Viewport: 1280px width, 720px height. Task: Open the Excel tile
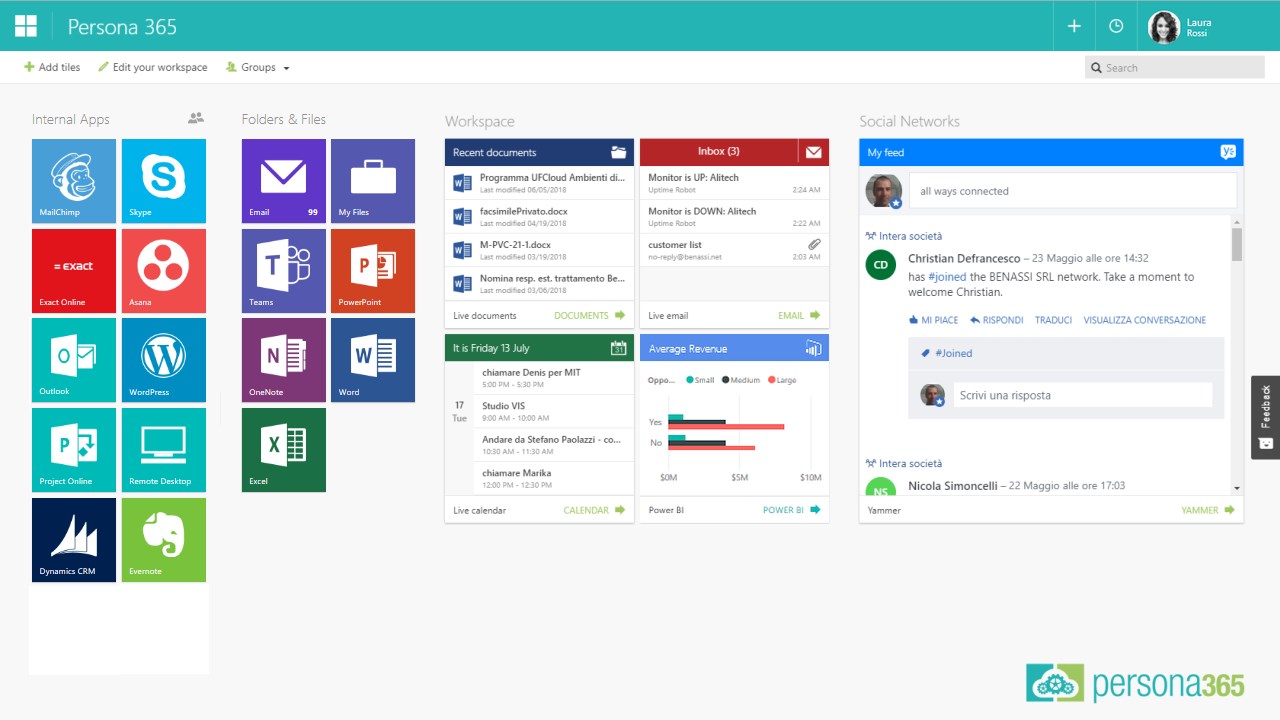pos(284,450)
